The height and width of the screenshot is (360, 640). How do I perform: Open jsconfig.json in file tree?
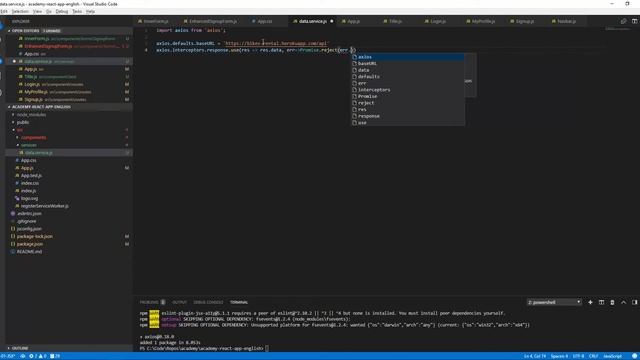click(29, 229)
